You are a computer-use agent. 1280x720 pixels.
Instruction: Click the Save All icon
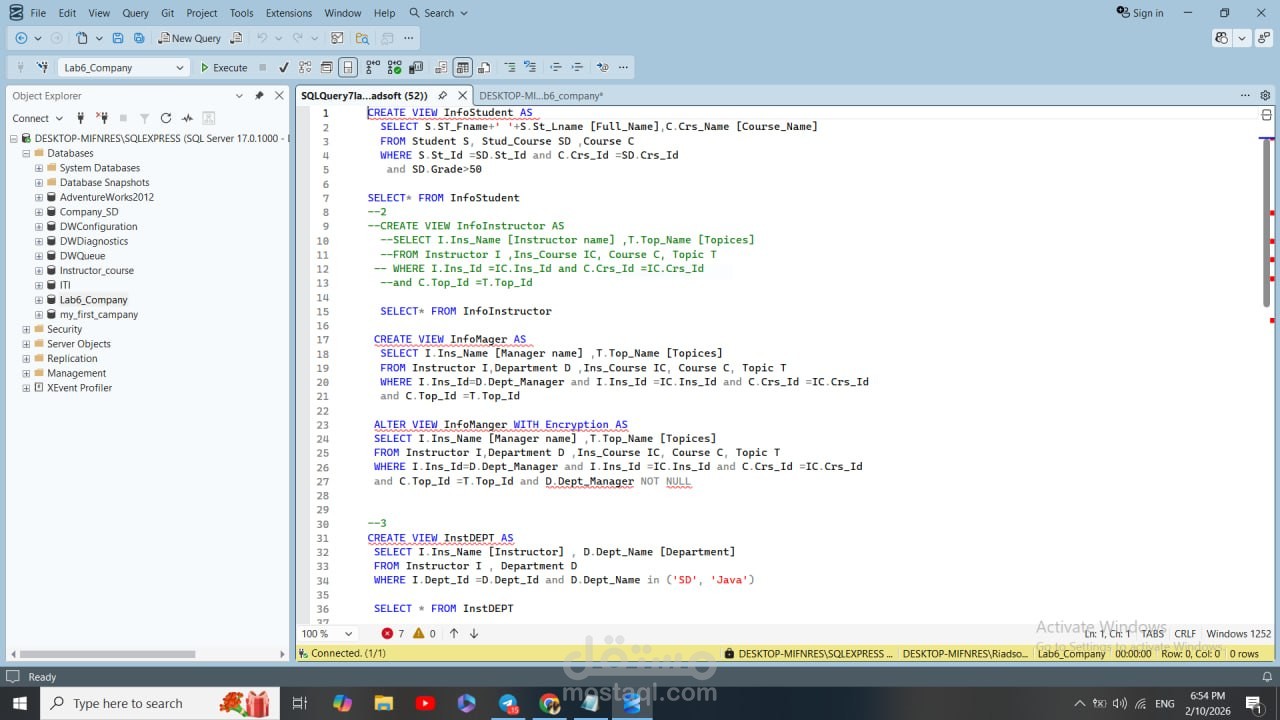tap(139, 38)
